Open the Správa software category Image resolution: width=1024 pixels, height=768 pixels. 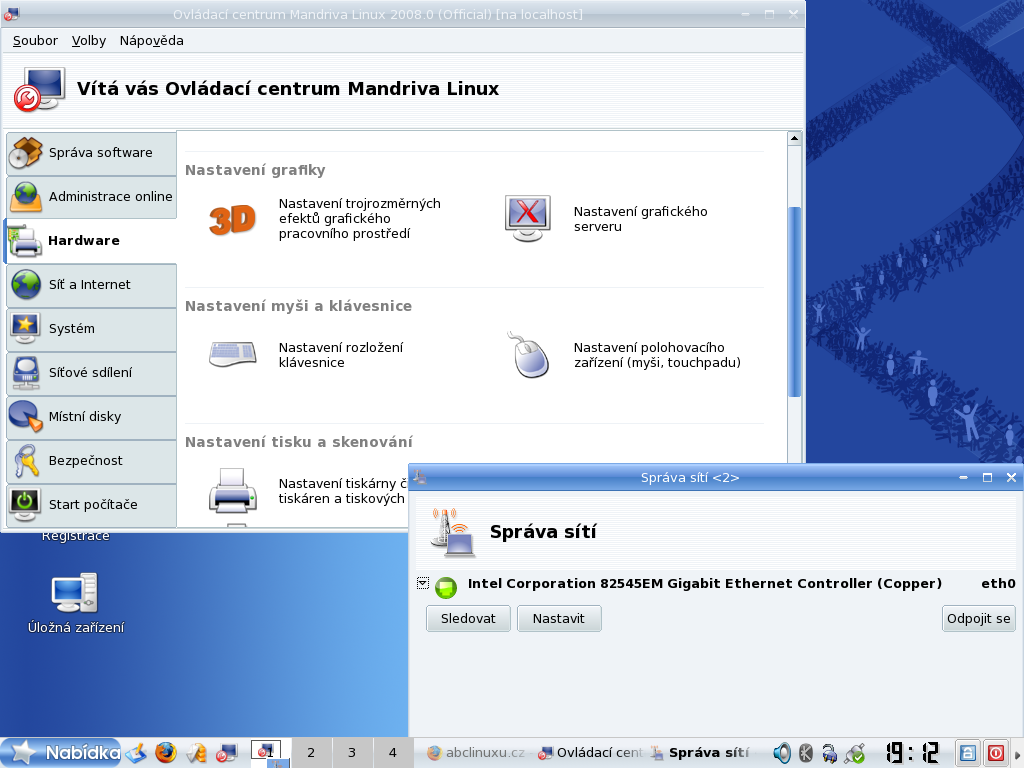click(91, 153)
